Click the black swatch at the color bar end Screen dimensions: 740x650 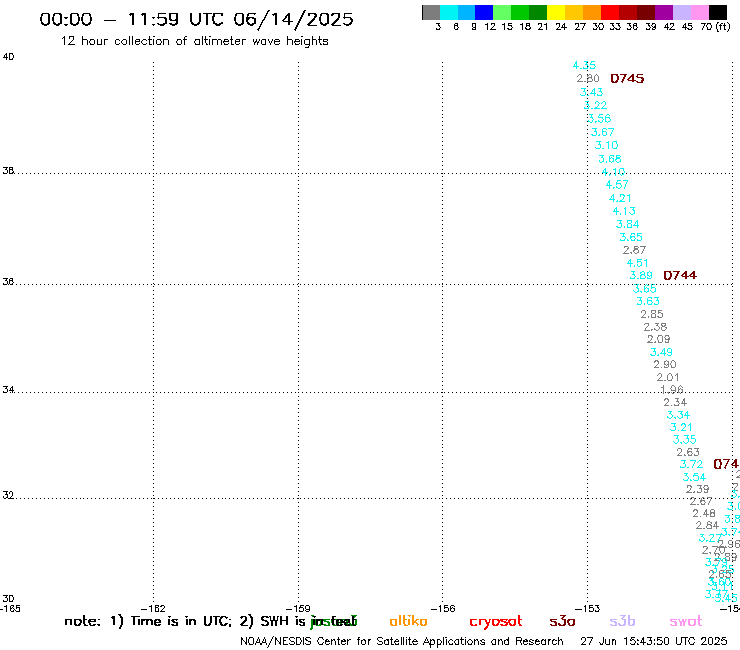click(717, 12)
